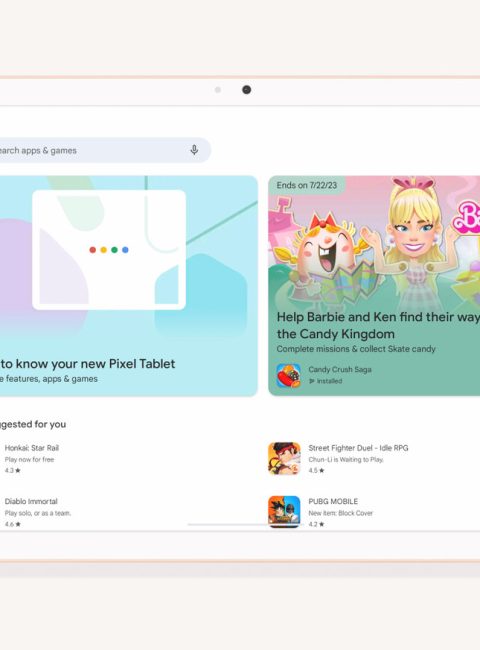This screenshot has height=650, width=480.
Task: Select "features, apps & games" subtitle
Action: [x=52, y=379]
